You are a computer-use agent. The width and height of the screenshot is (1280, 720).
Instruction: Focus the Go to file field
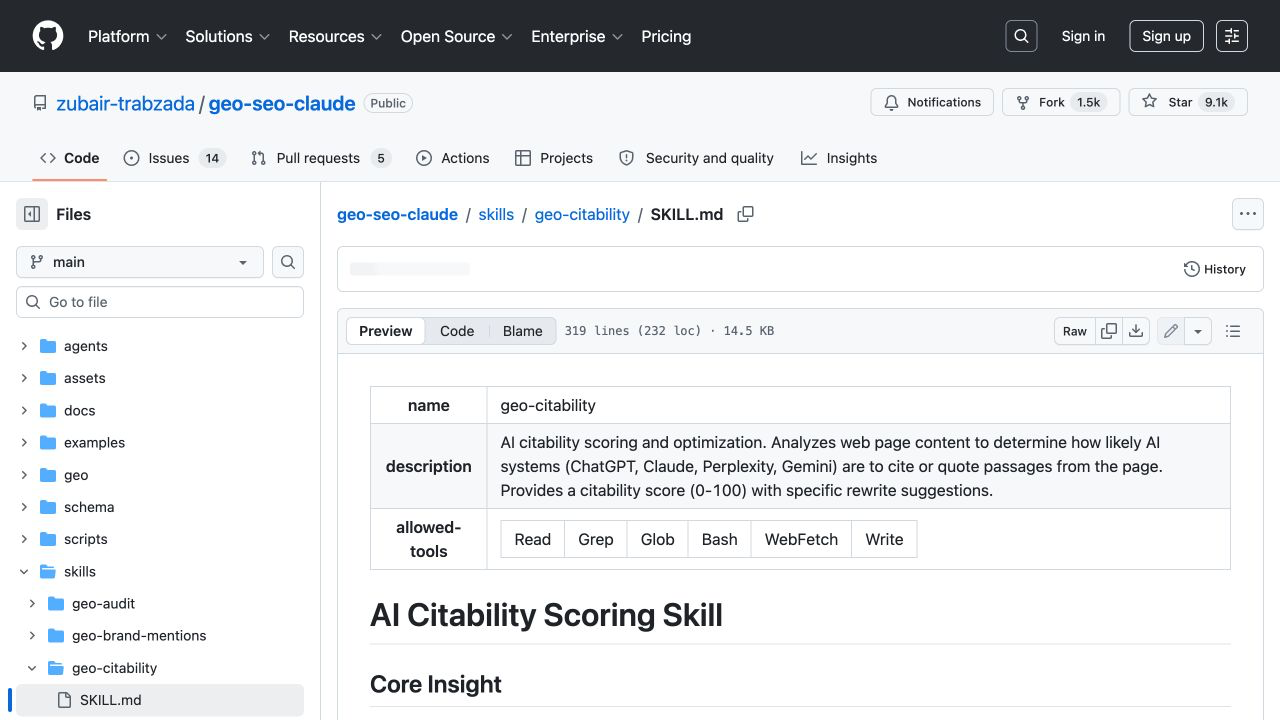point(160,302)
